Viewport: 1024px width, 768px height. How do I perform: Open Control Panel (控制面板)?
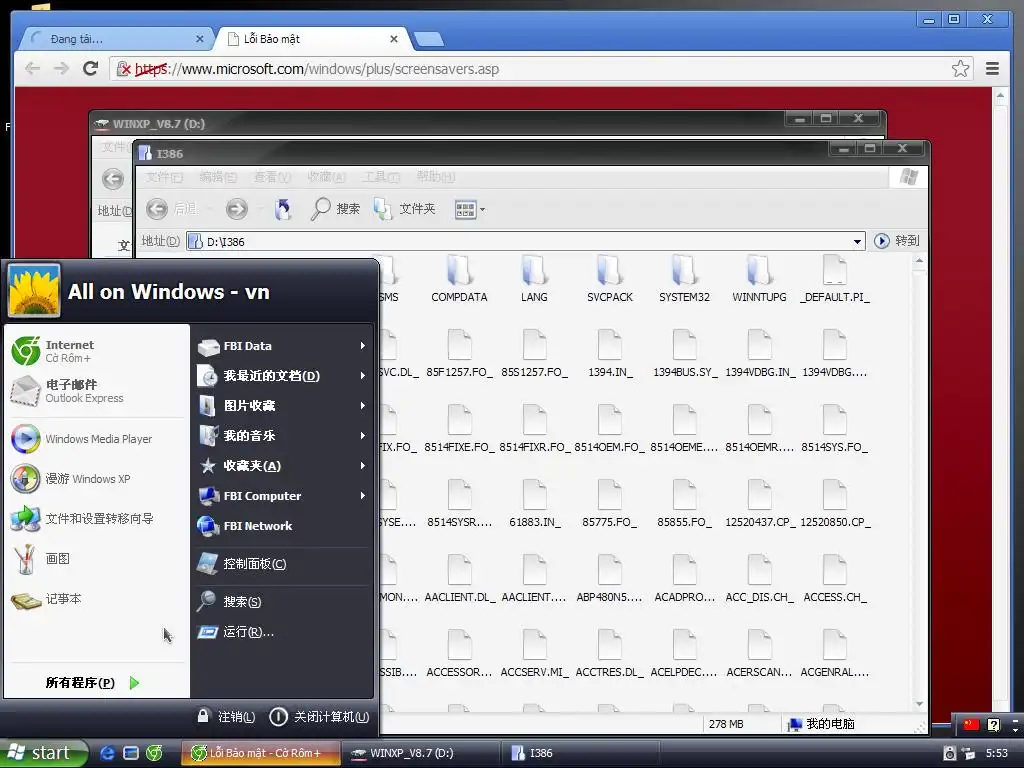click(x=283, y=564)
